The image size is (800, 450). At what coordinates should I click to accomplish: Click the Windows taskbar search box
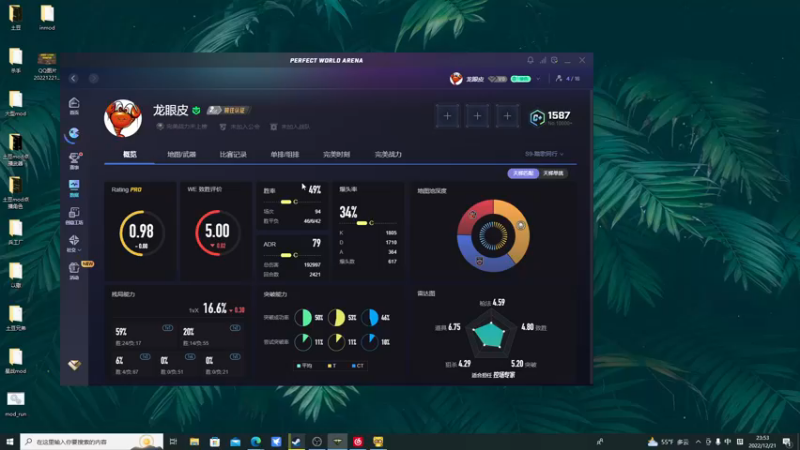tap(92, 441)
